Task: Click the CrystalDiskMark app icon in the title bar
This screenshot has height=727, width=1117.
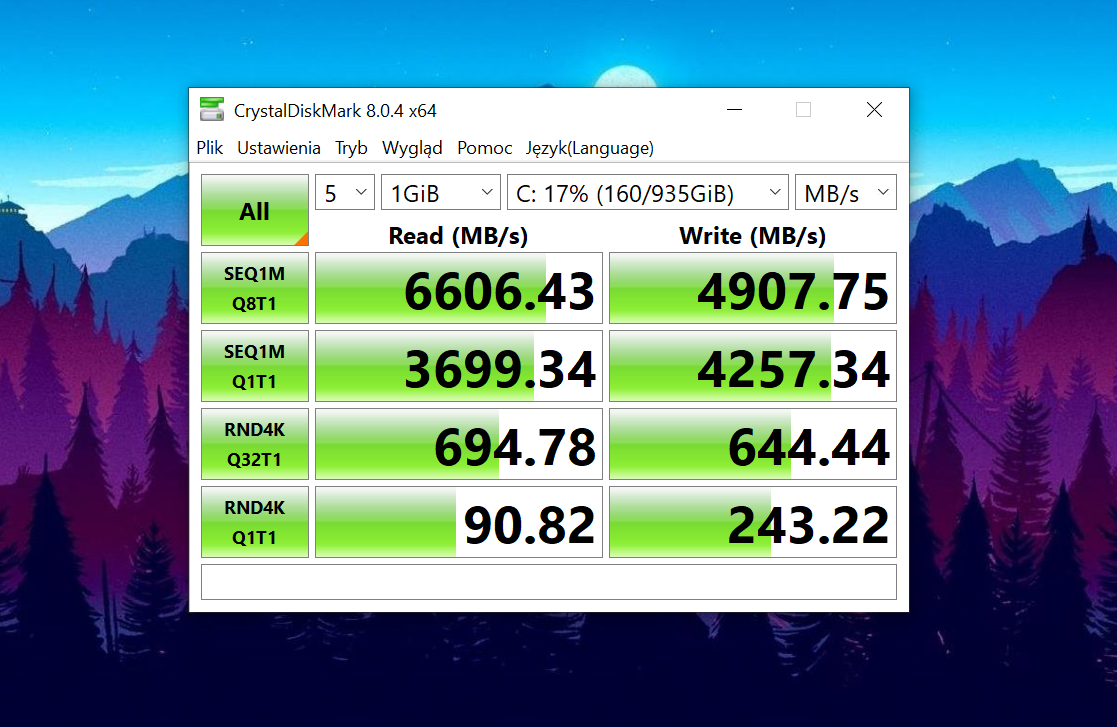Action: click(x=212, y=110)
